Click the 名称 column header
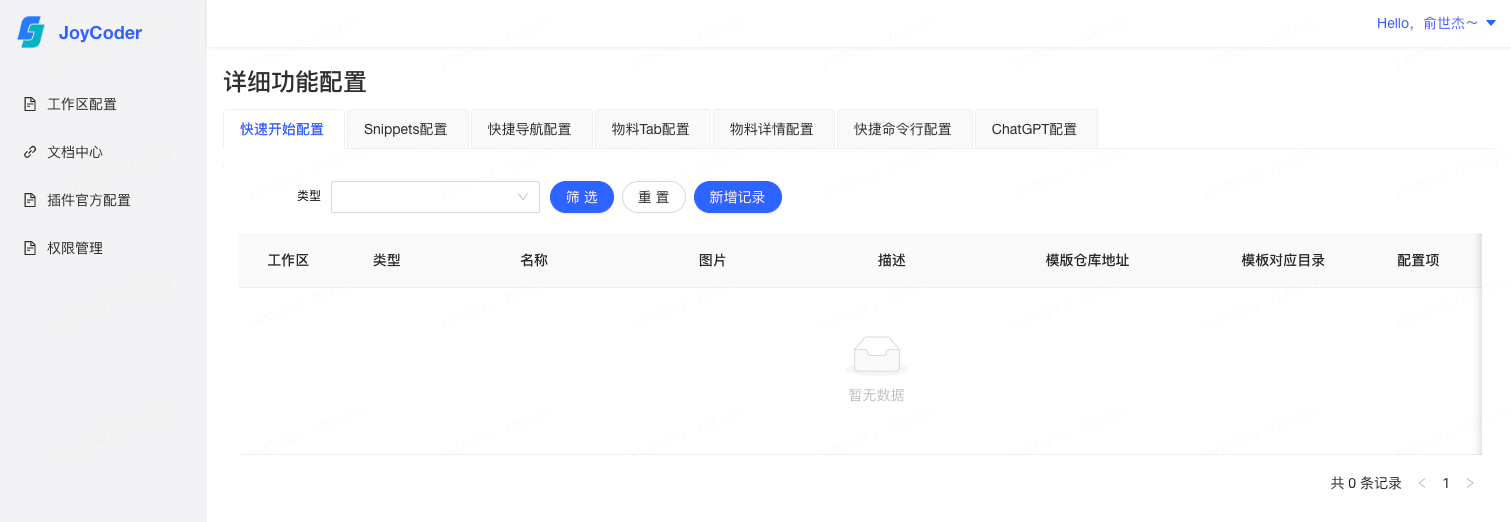Image resolution: width=1511 pixels, height=522 pixels. tap(534, 260)
